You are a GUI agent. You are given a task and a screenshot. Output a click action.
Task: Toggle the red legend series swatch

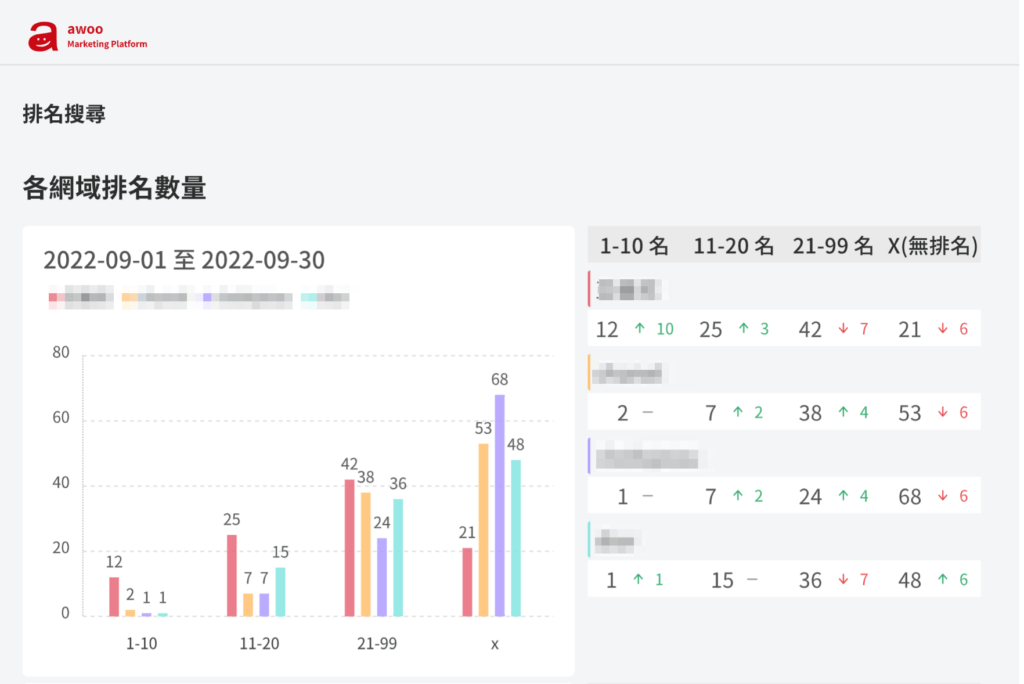(x=53, y=298)
